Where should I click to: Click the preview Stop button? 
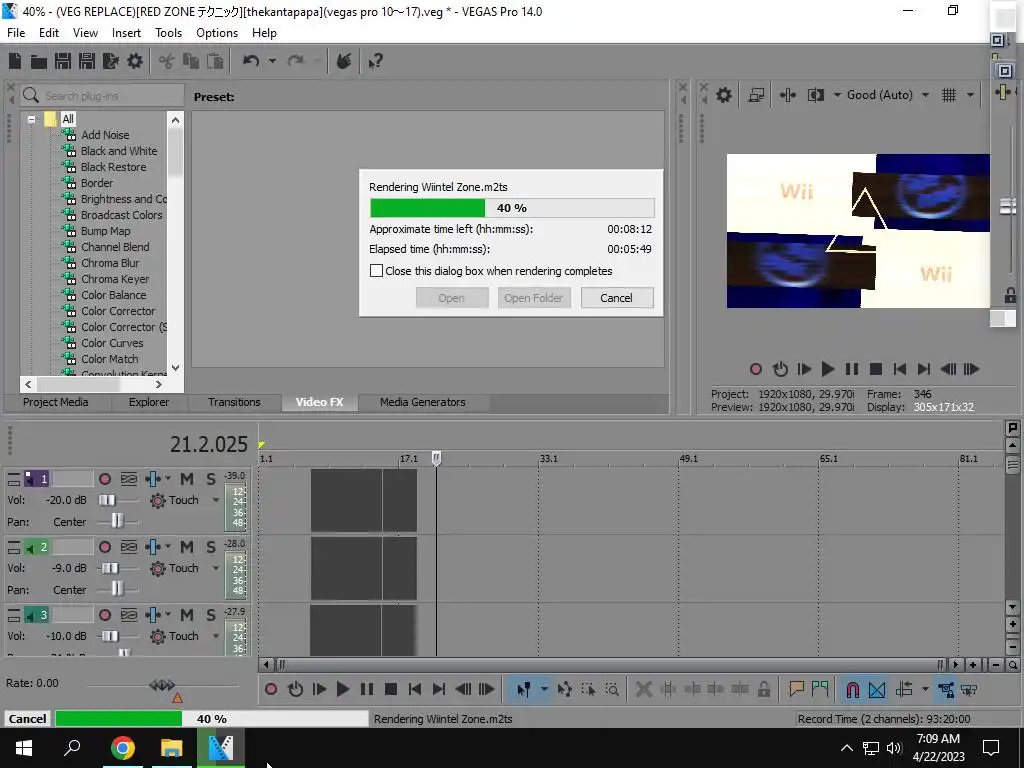[876, 369]
